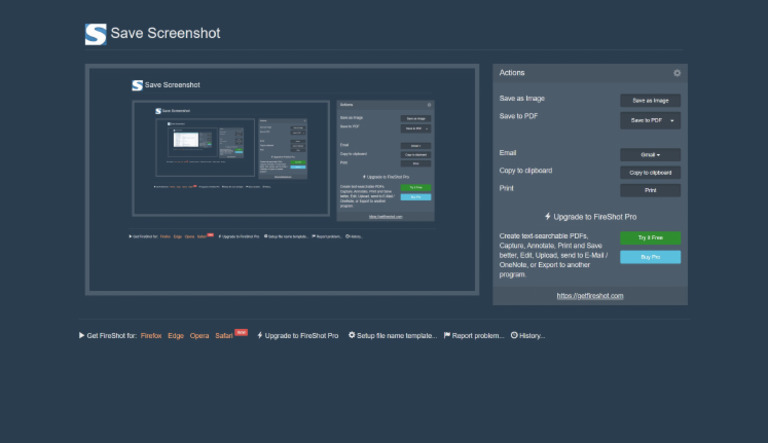Click the Save as Image label

[522, 98]
